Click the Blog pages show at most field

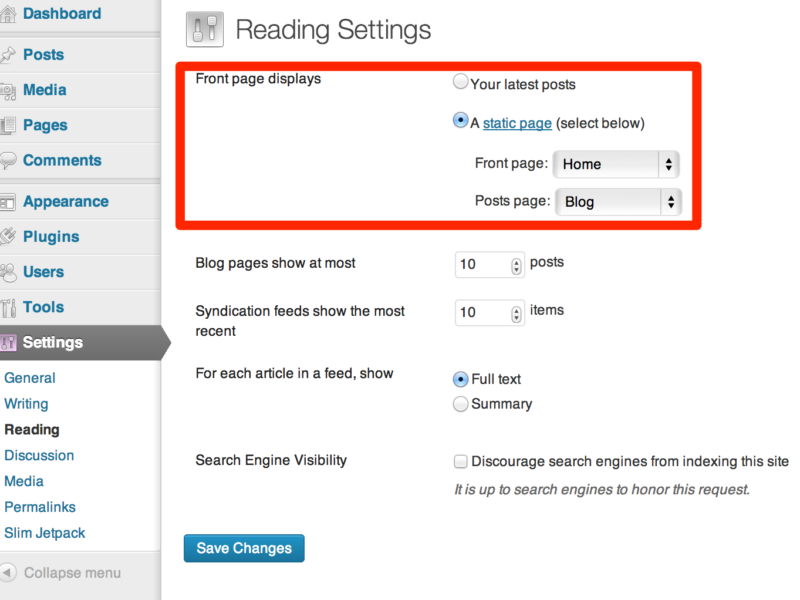click(x=489, y=265)
